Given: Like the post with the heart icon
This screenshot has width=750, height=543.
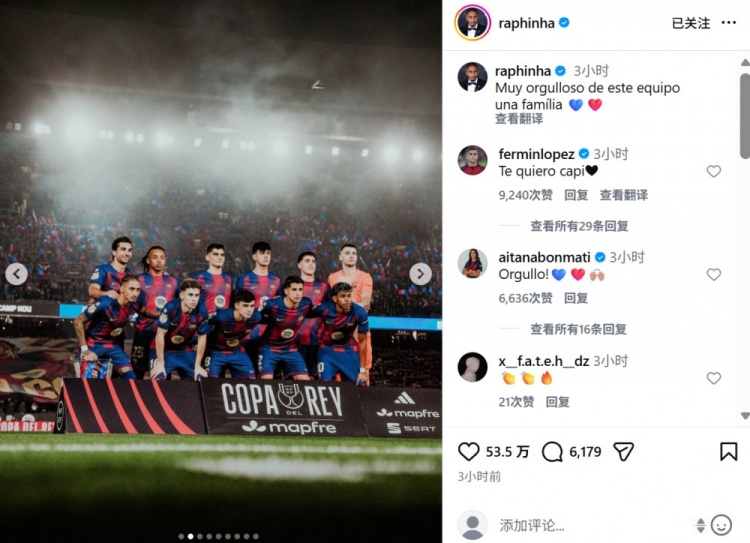Looking at the screenshot, I should 468,452.
